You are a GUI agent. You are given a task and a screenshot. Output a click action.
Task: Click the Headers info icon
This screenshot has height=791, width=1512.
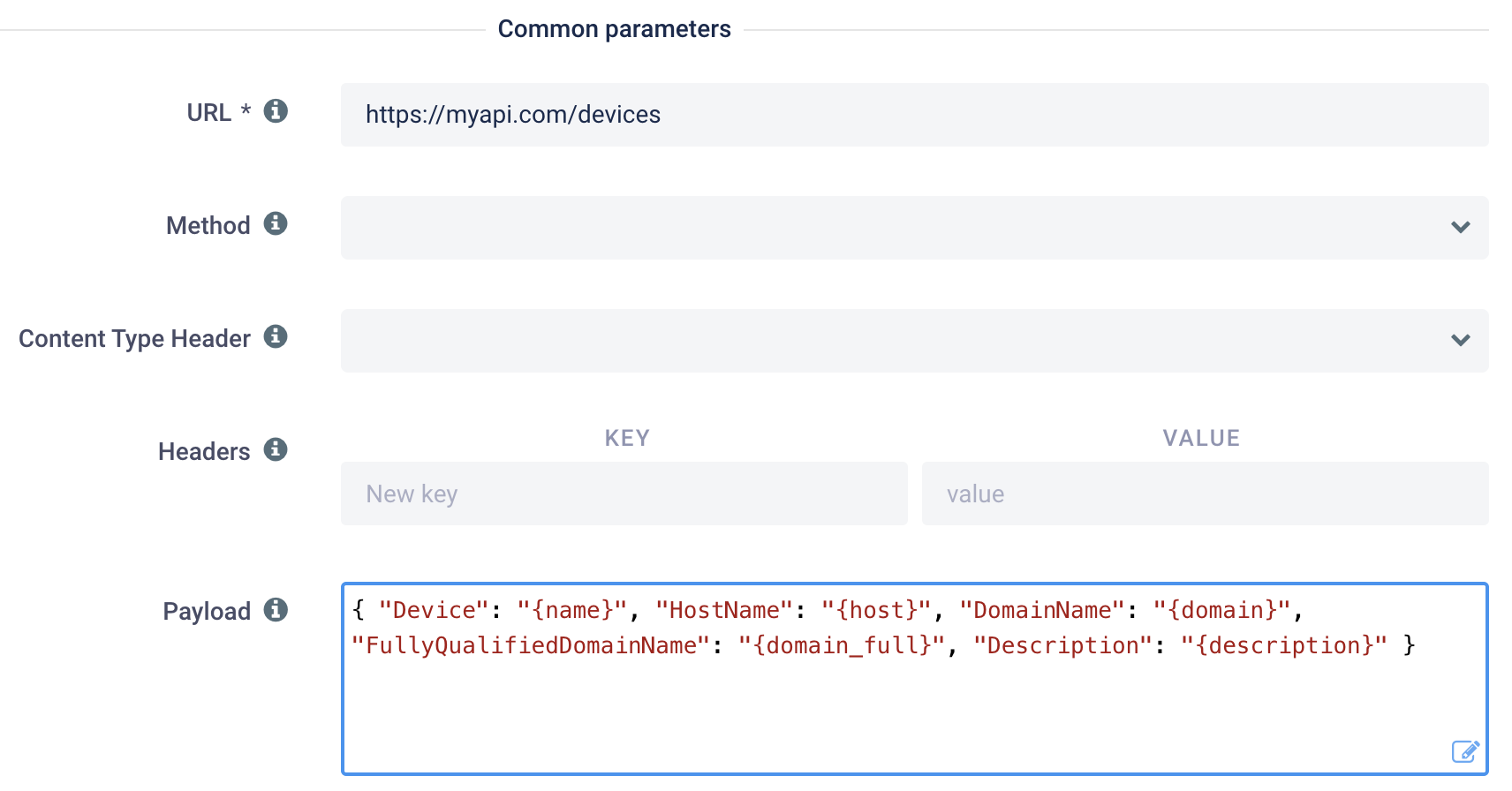pyautogui.click(x=276, y=450)
